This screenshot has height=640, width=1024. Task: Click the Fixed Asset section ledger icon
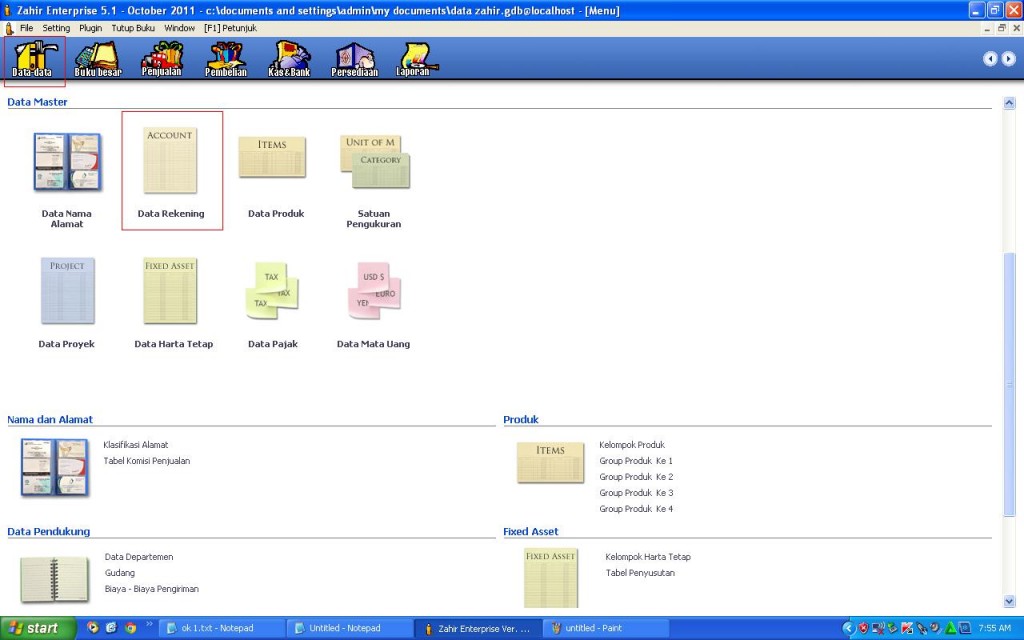point(551,577)
